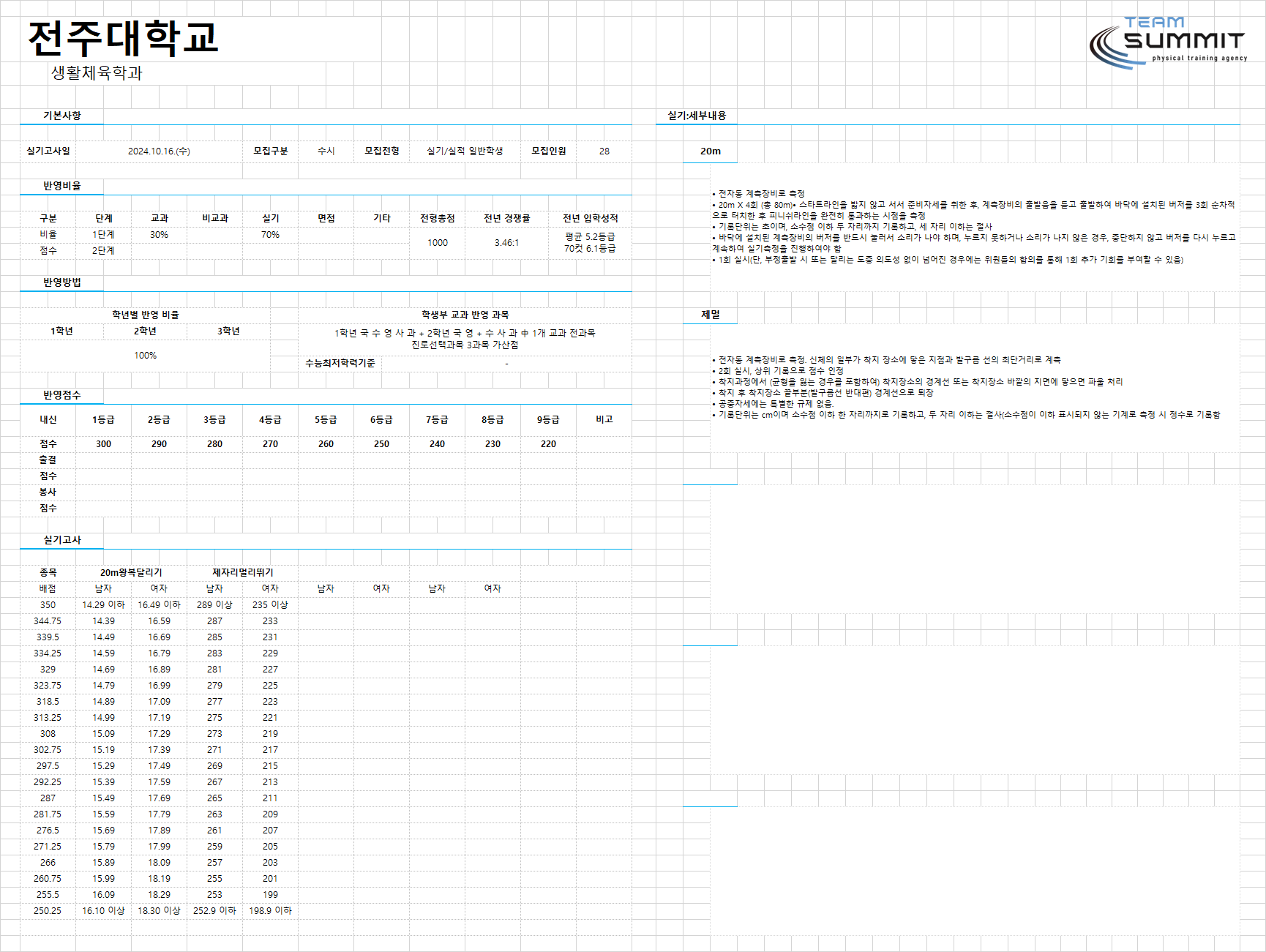Click the 반영비율 section header

pyautogui.click(x=62, y=186)
